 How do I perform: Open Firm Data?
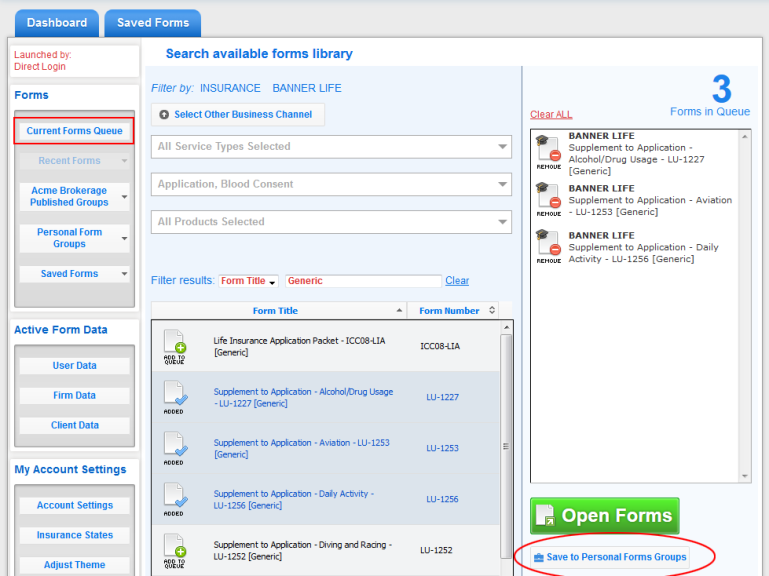(x=74, y=395)
